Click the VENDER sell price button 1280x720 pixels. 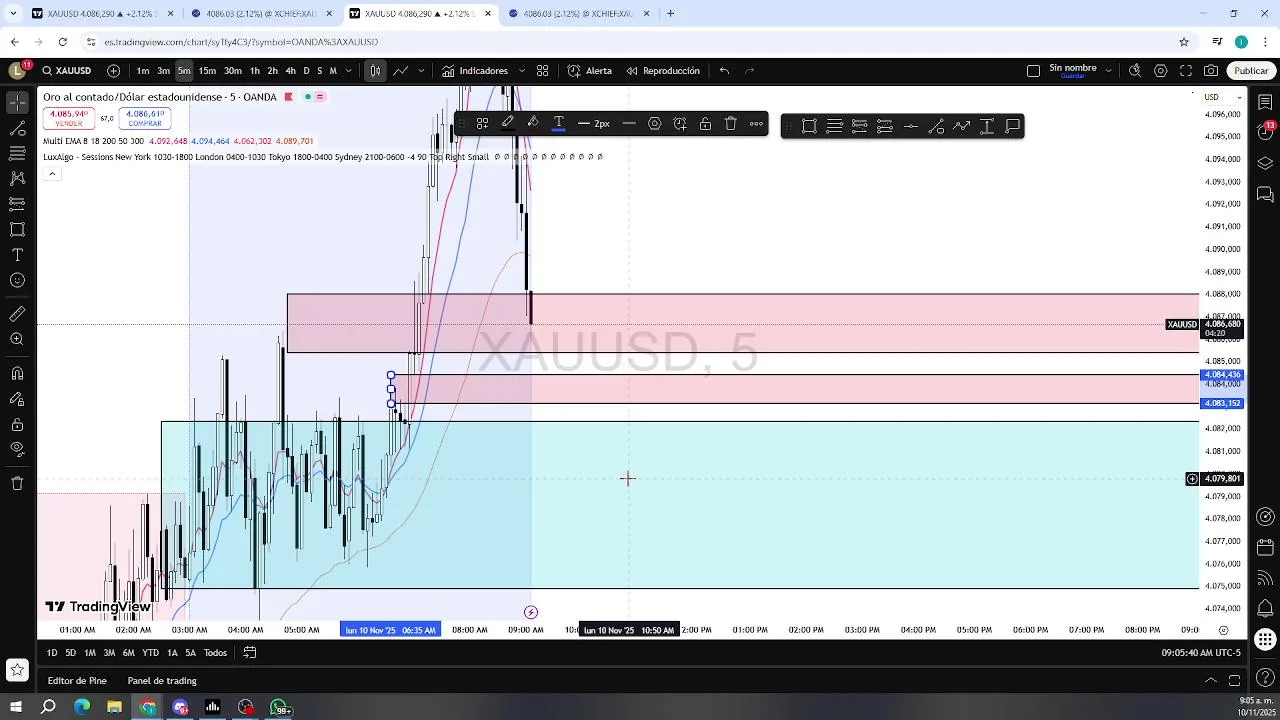[x=68, y=118]
